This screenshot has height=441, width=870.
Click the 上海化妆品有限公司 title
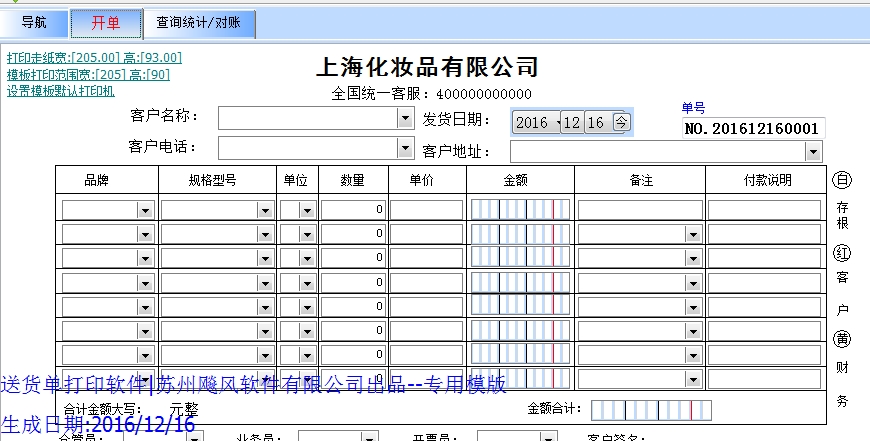tap(428, 67)
